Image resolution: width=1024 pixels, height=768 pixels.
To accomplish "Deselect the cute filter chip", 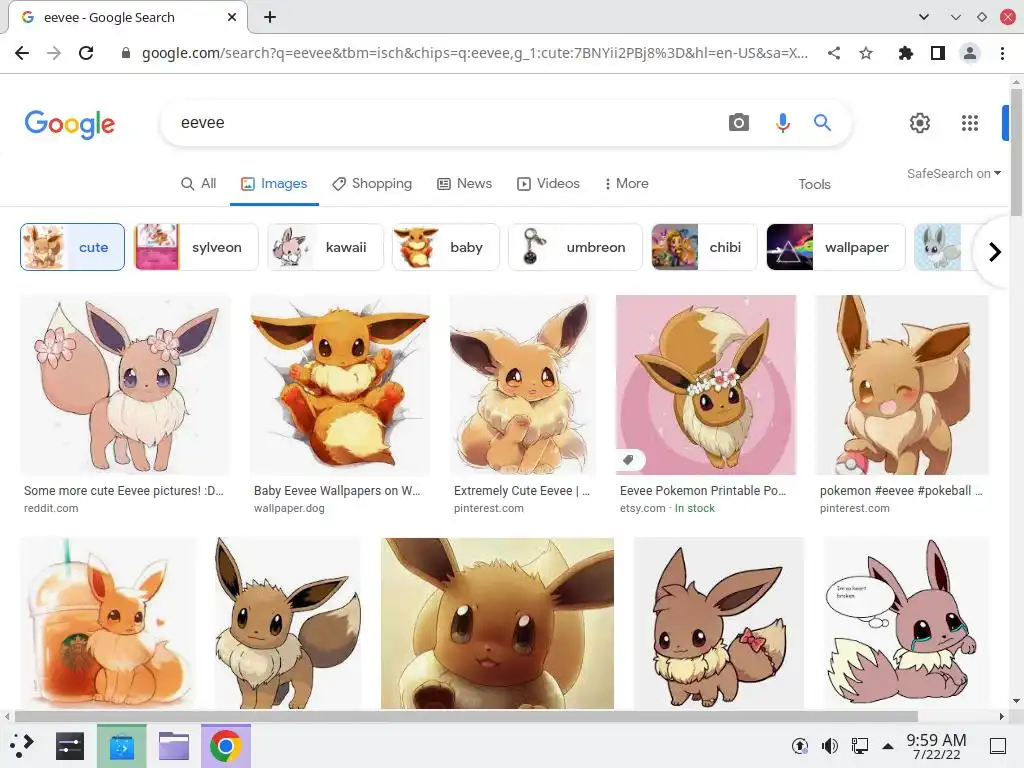I will 72,247.
